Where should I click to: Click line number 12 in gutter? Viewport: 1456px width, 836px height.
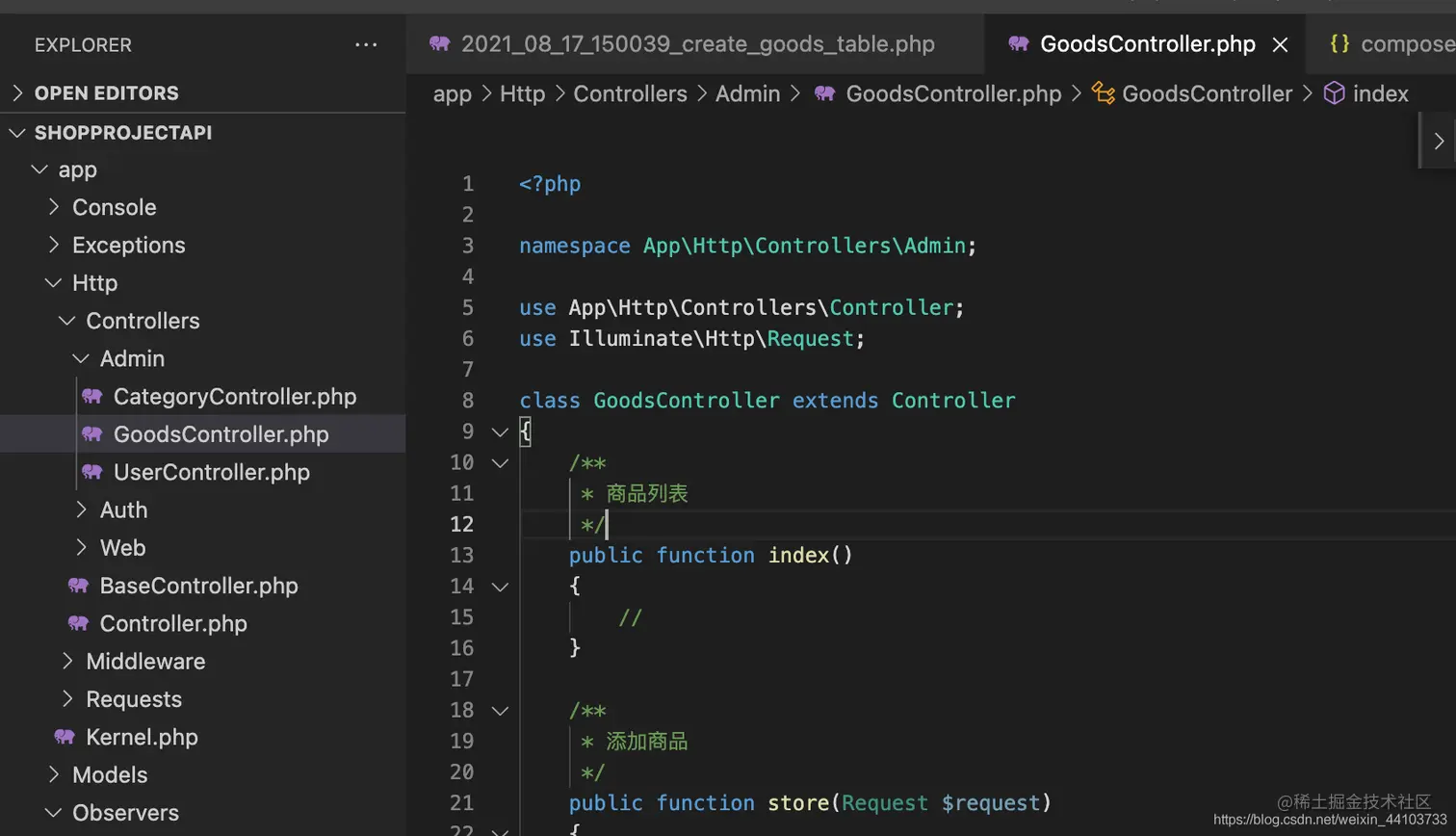[462, 524]
